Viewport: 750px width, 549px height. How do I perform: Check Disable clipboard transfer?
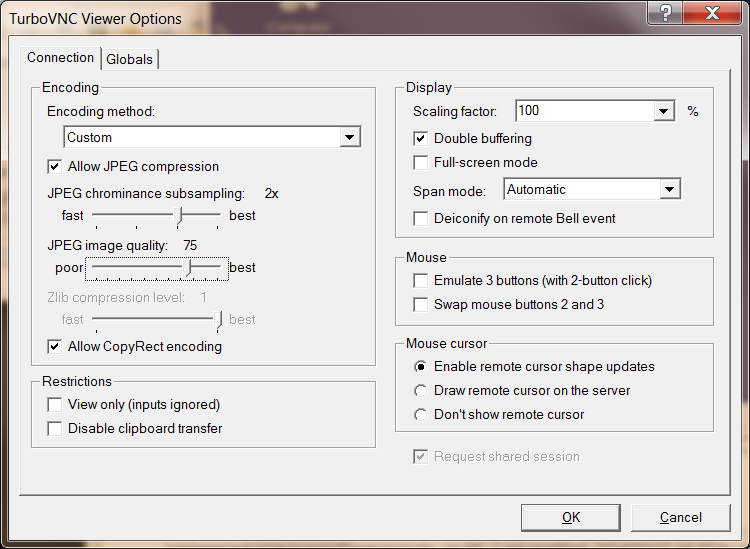pyautogui.click(x=55, y=428)
